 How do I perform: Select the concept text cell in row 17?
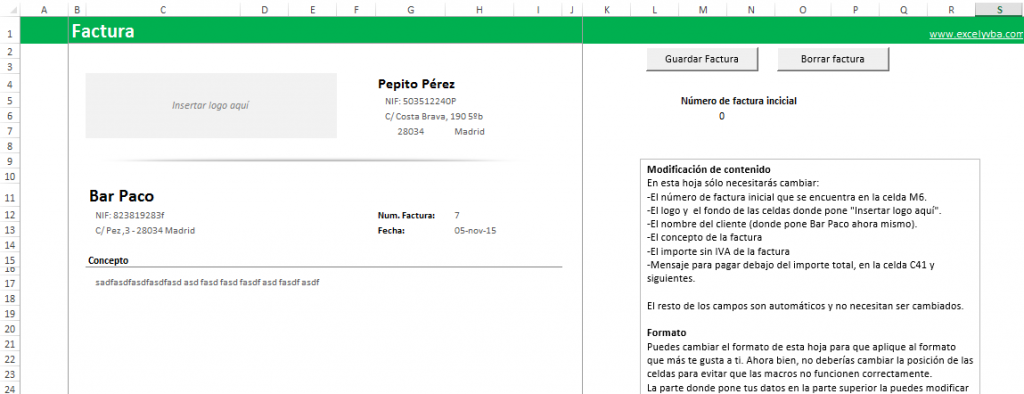207,282
